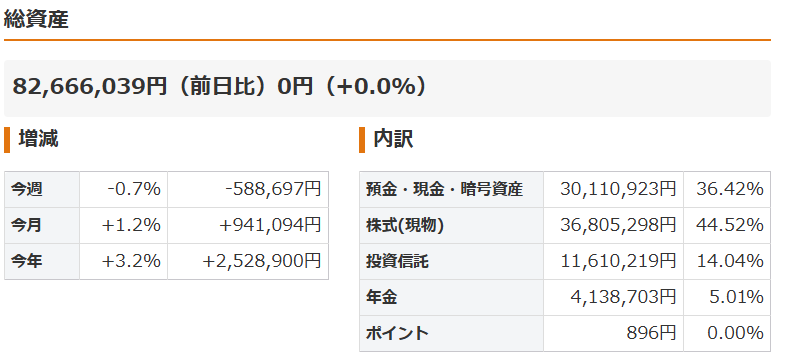Click the 36.42% share cell

pyautogui.click(x=727, y=190)
